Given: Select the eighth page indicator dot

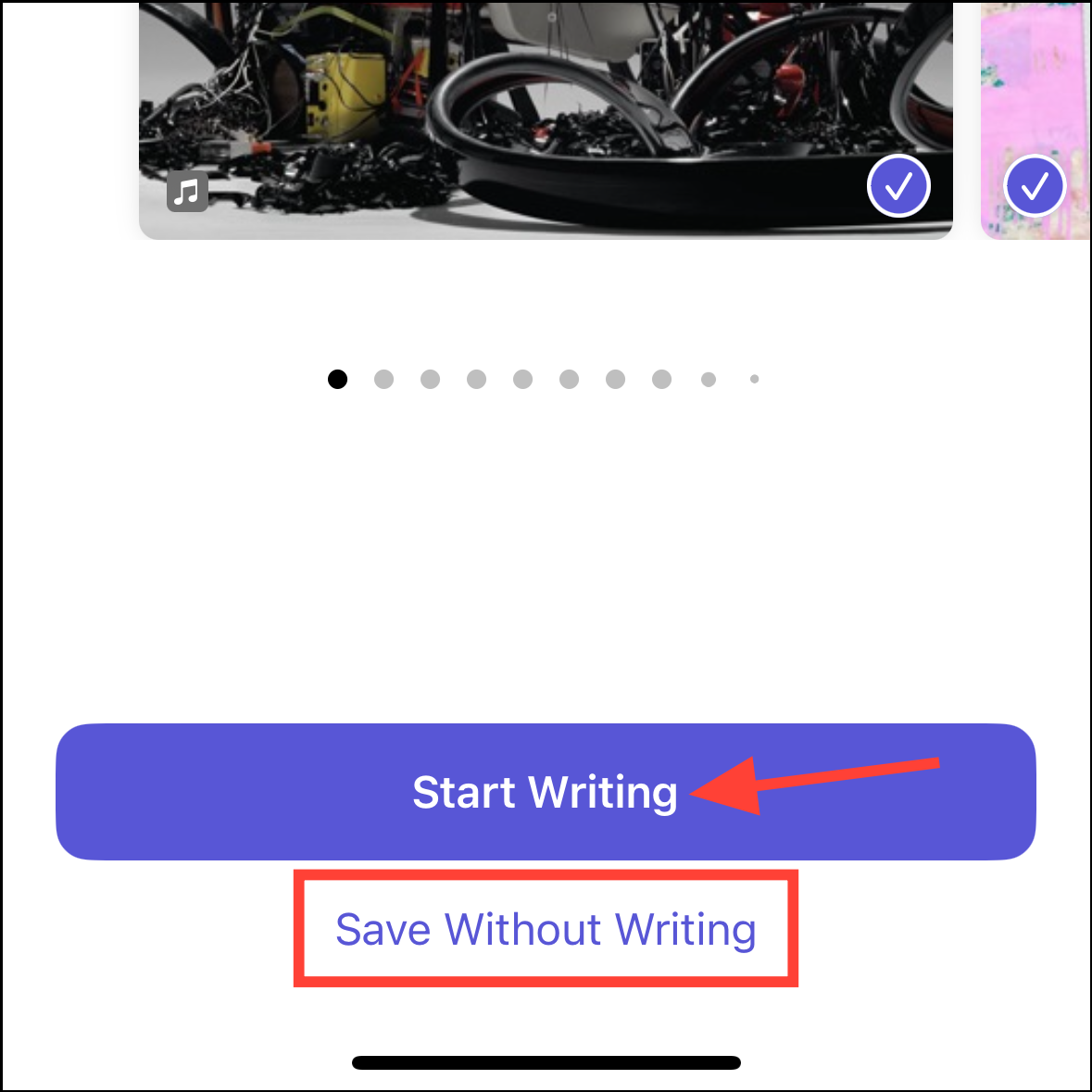Looking at the screenshot, I should tap(661, 380).
